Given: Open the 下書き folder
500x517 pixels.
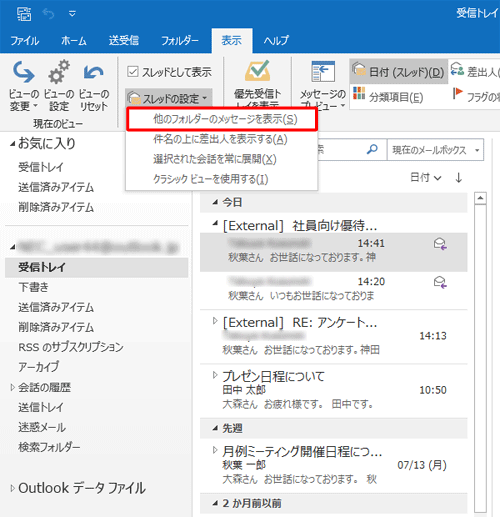Looking at the screenshot, I should click(33, 287).
